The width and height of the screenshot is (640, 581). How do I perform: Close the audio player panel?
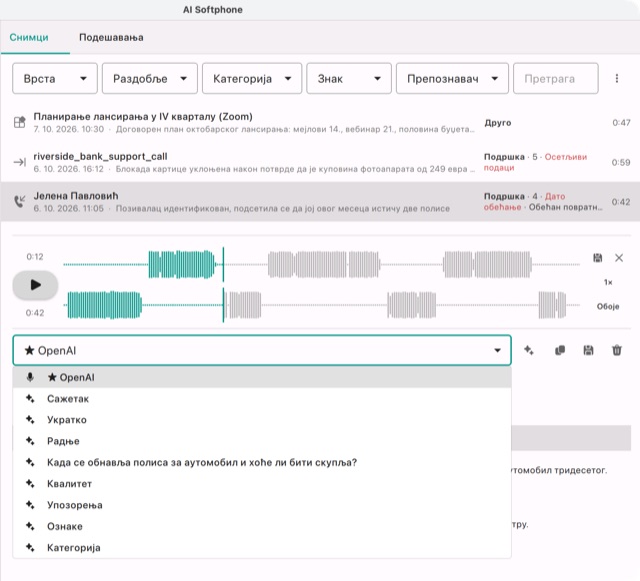pos(619,258)
